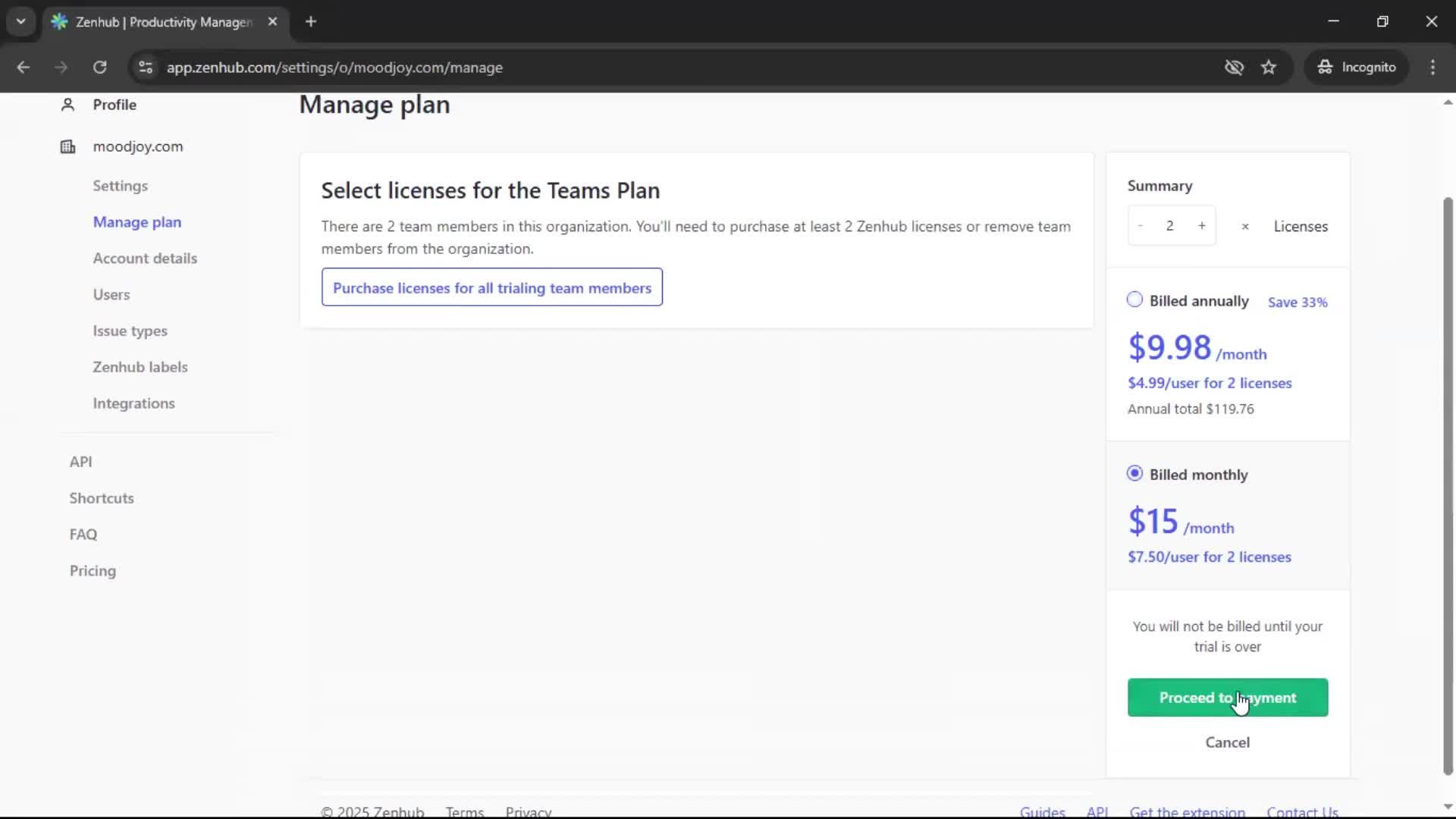Image resolution: width=1456 pixels, height=819 pixels.
Task: Click the third-party cookies icon in address bar
Action: click(x=1235, y=67)
